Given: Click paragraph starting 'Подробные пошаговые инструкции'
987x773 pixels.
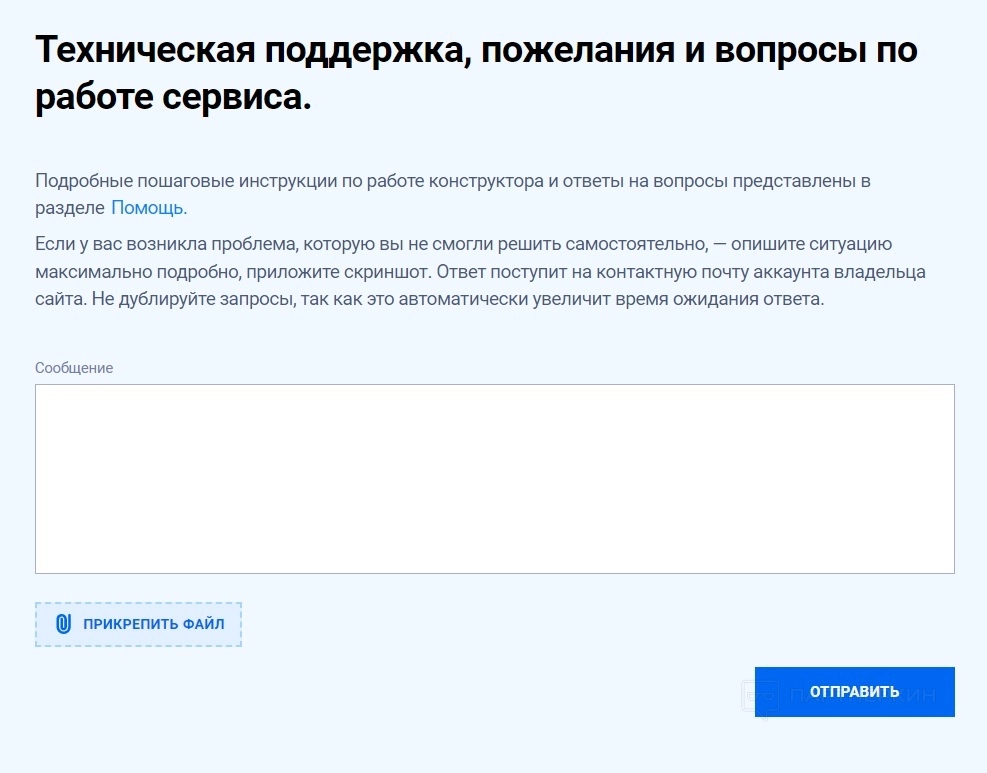Looking at the screenshot, I should pos(453,194).
